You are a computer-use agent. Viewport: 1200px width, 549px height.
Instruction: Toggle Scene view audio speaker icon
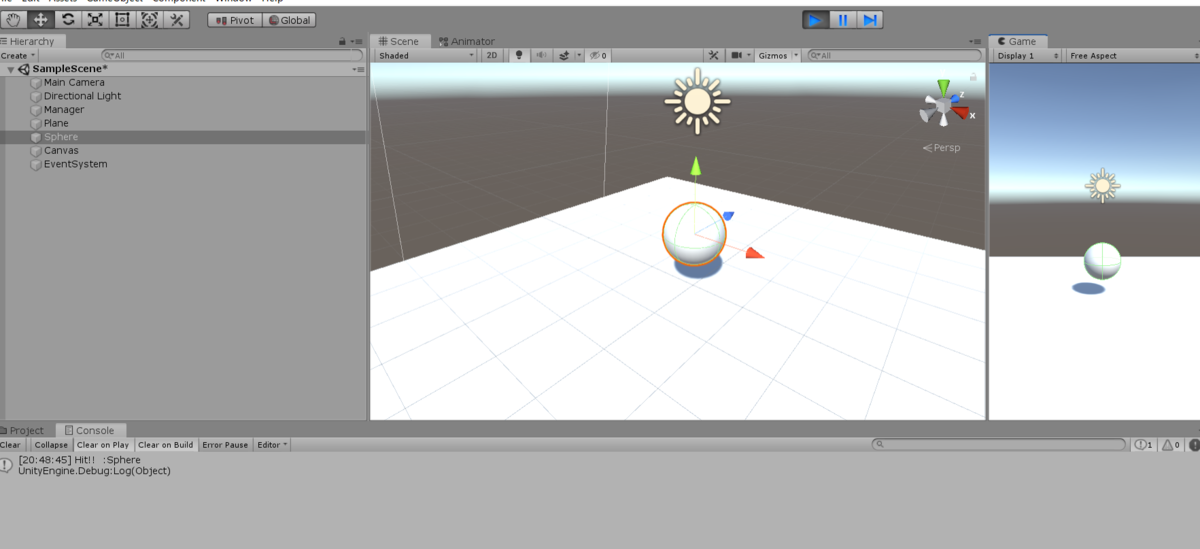coord(541,56)
